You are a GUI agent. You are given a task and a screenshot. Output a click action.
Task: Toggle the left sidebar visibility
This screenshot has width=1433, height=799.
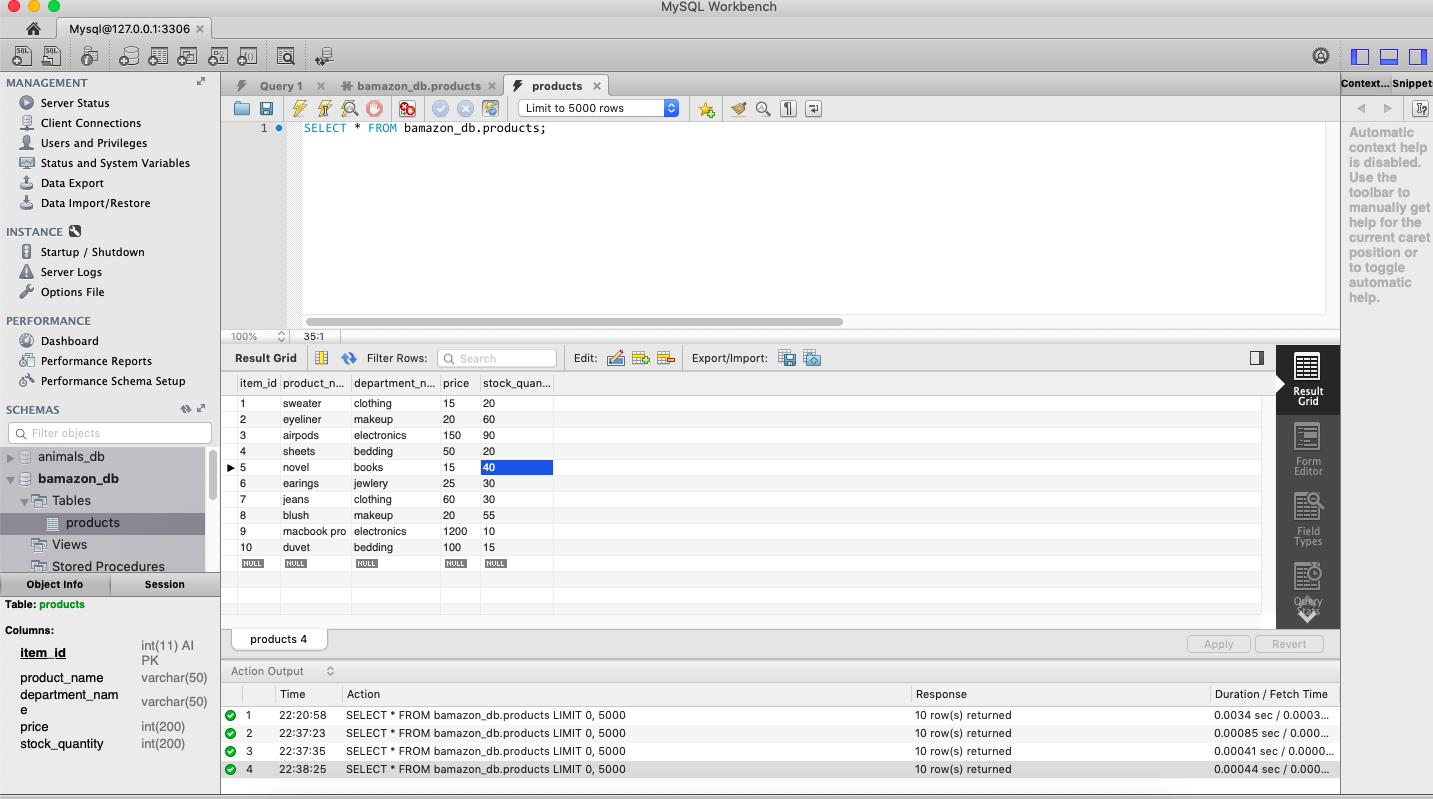point(1360,56)
